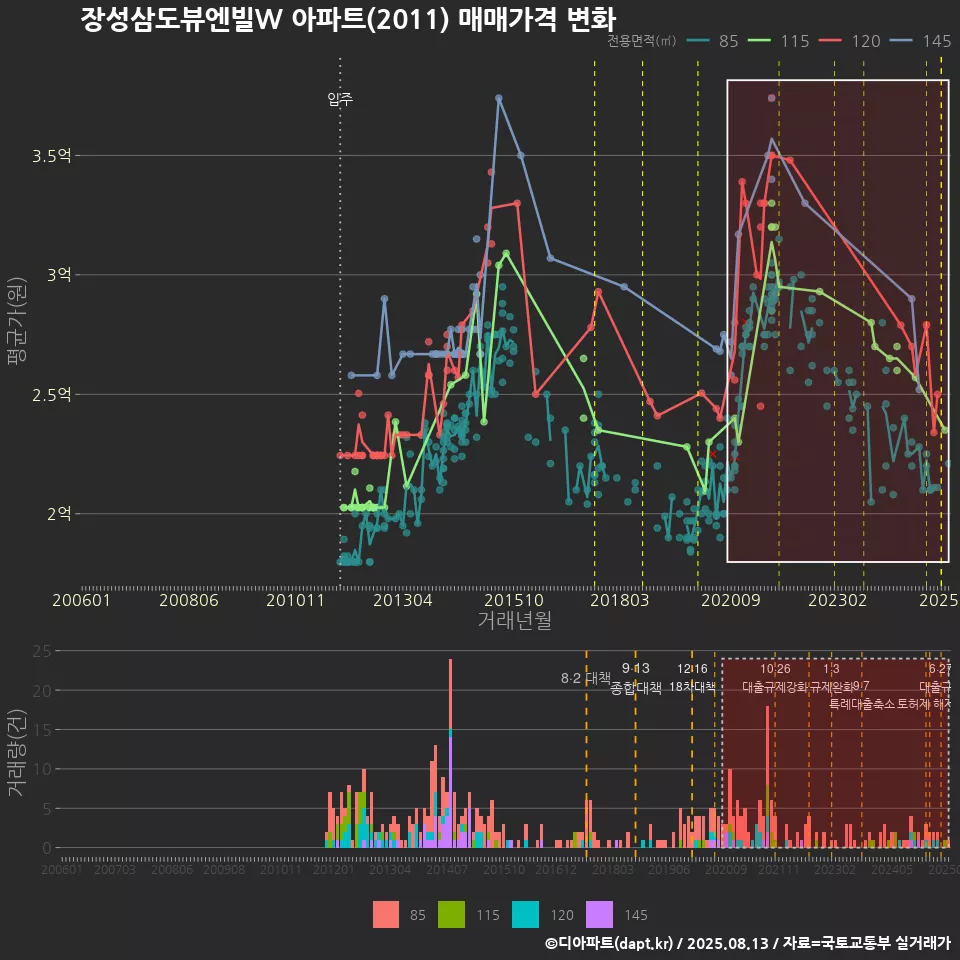Click 201407 on the volume chart x-axis
Image resolution: width=960 pixels, height=960 pixels.
point(447,869)
